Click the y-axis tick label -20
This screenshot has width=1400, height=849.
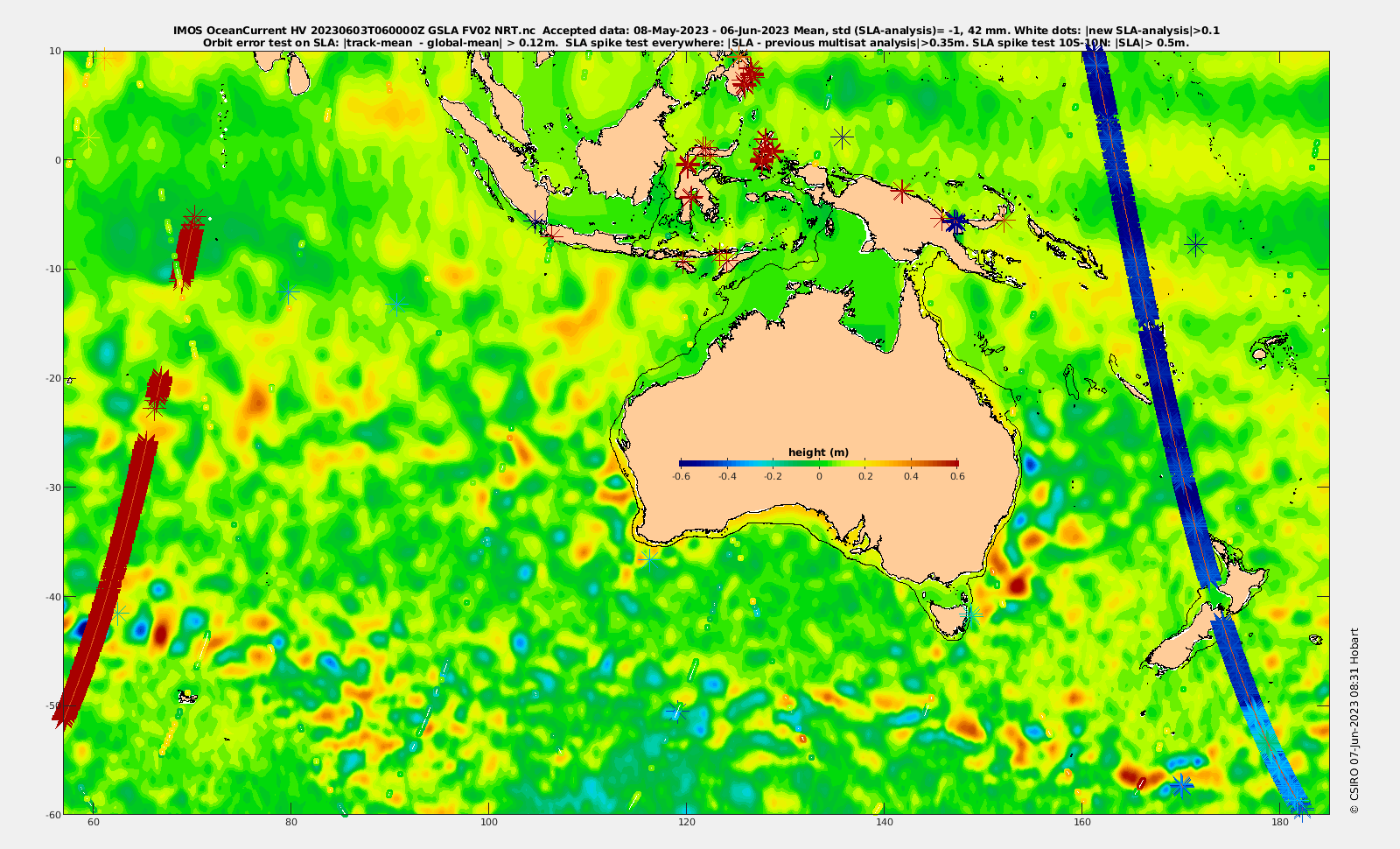[52, 378]
